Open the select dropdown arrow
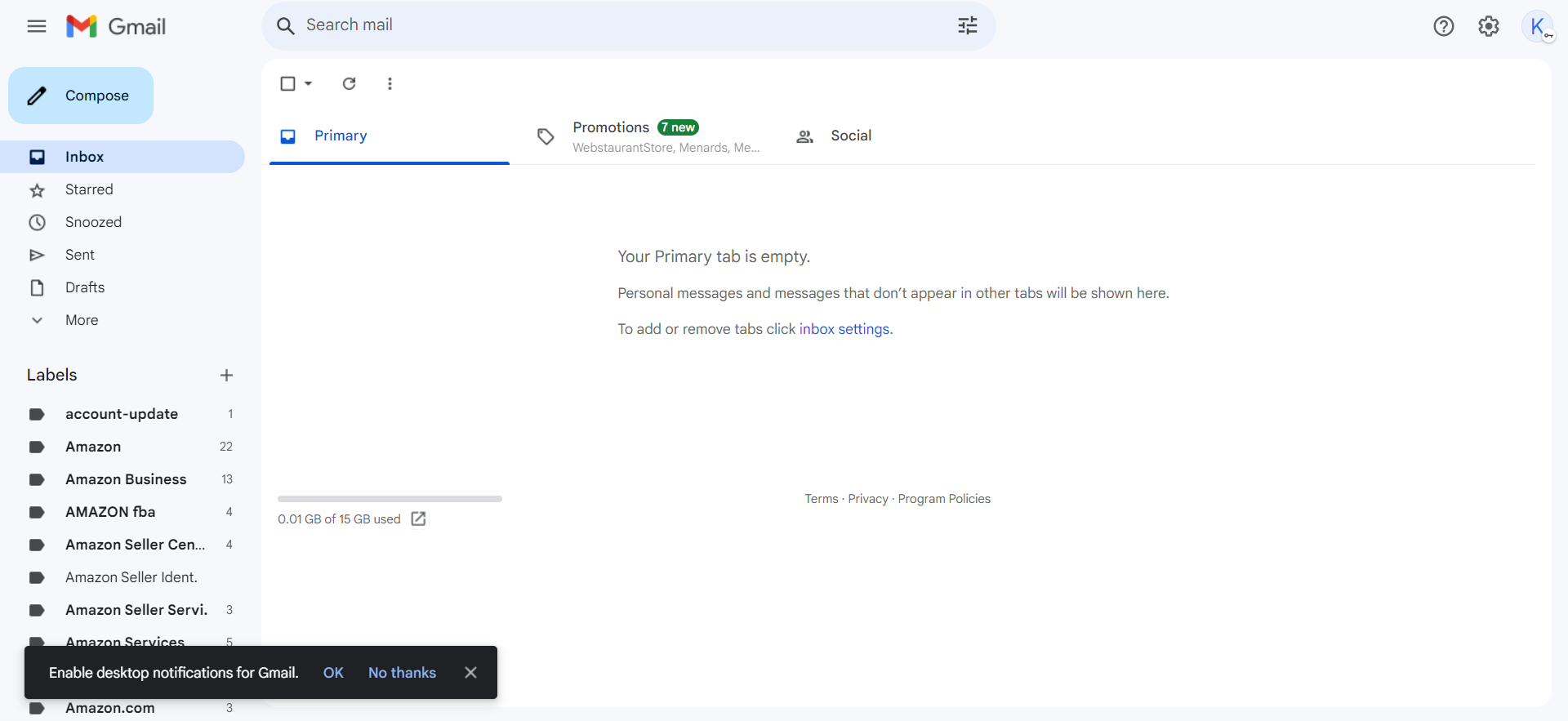1568x721 pixels. pyautogui.click(x=309, y=83)
